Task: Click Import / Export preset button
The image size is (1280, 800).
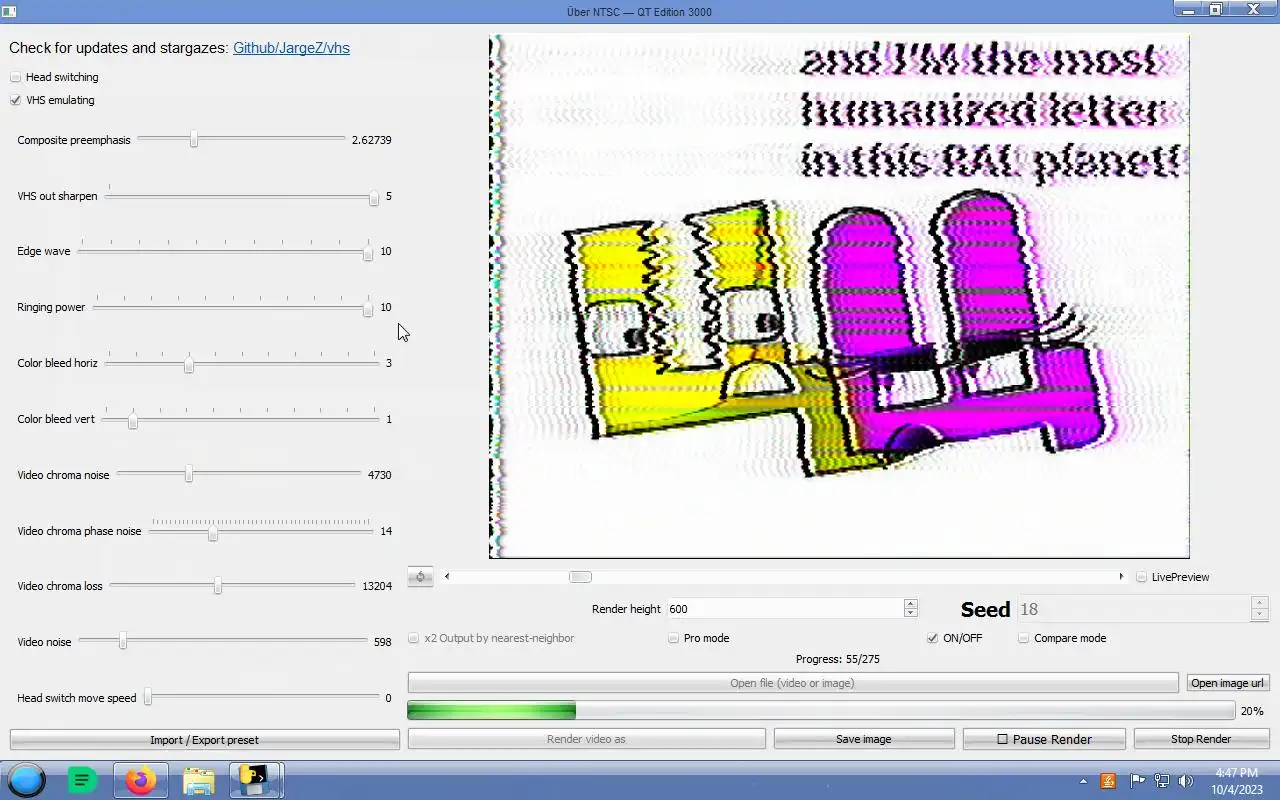Action: (204, 740)
